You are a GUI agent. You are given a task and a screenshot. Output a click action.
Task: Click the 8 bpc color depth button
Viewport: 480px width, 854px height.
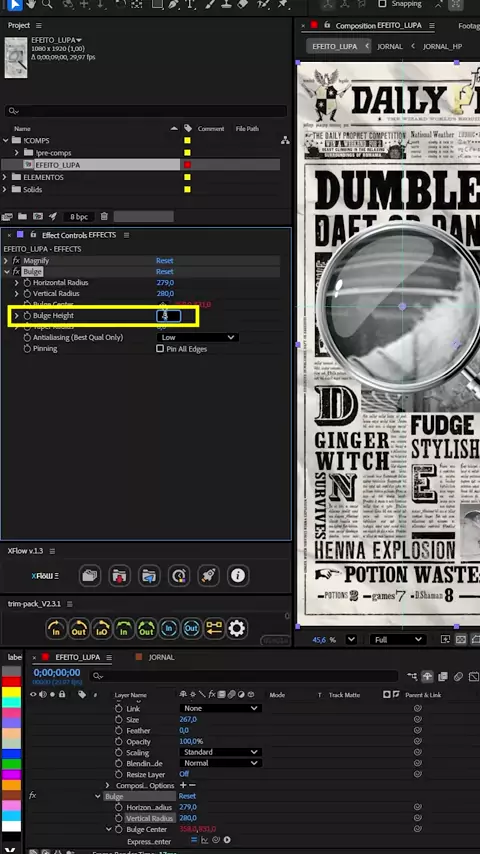click(x=80, y=216)
